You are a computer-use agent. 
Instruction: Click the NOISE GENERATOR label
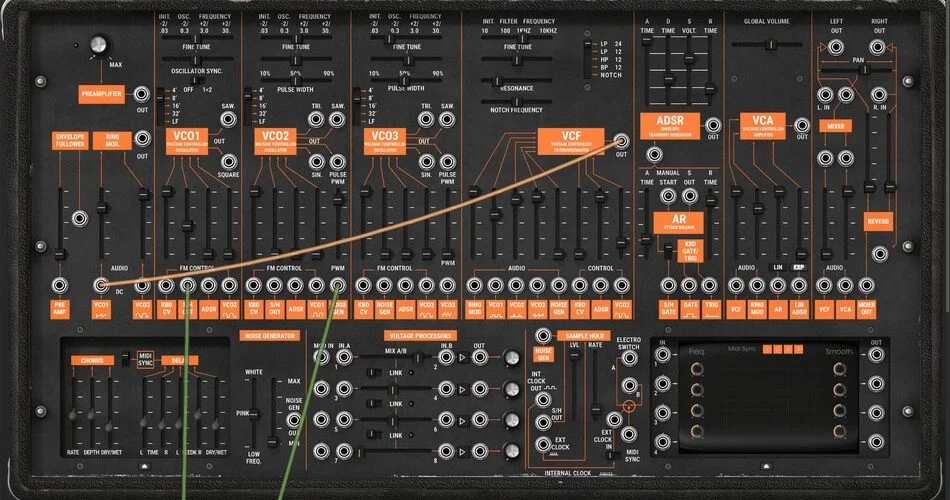coord(270,336)
